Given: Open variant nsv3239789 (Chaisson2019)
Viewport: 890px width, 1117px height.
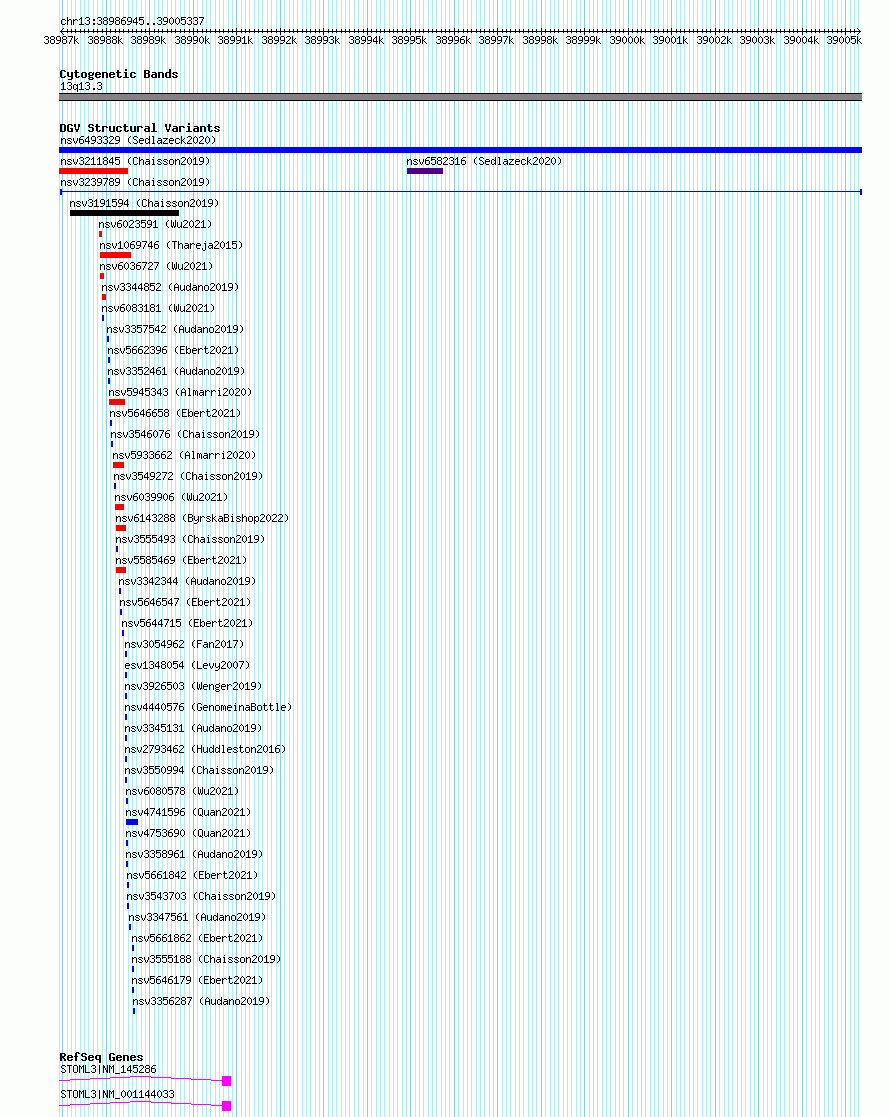Looking at the screenshot, I should point(135,182).
